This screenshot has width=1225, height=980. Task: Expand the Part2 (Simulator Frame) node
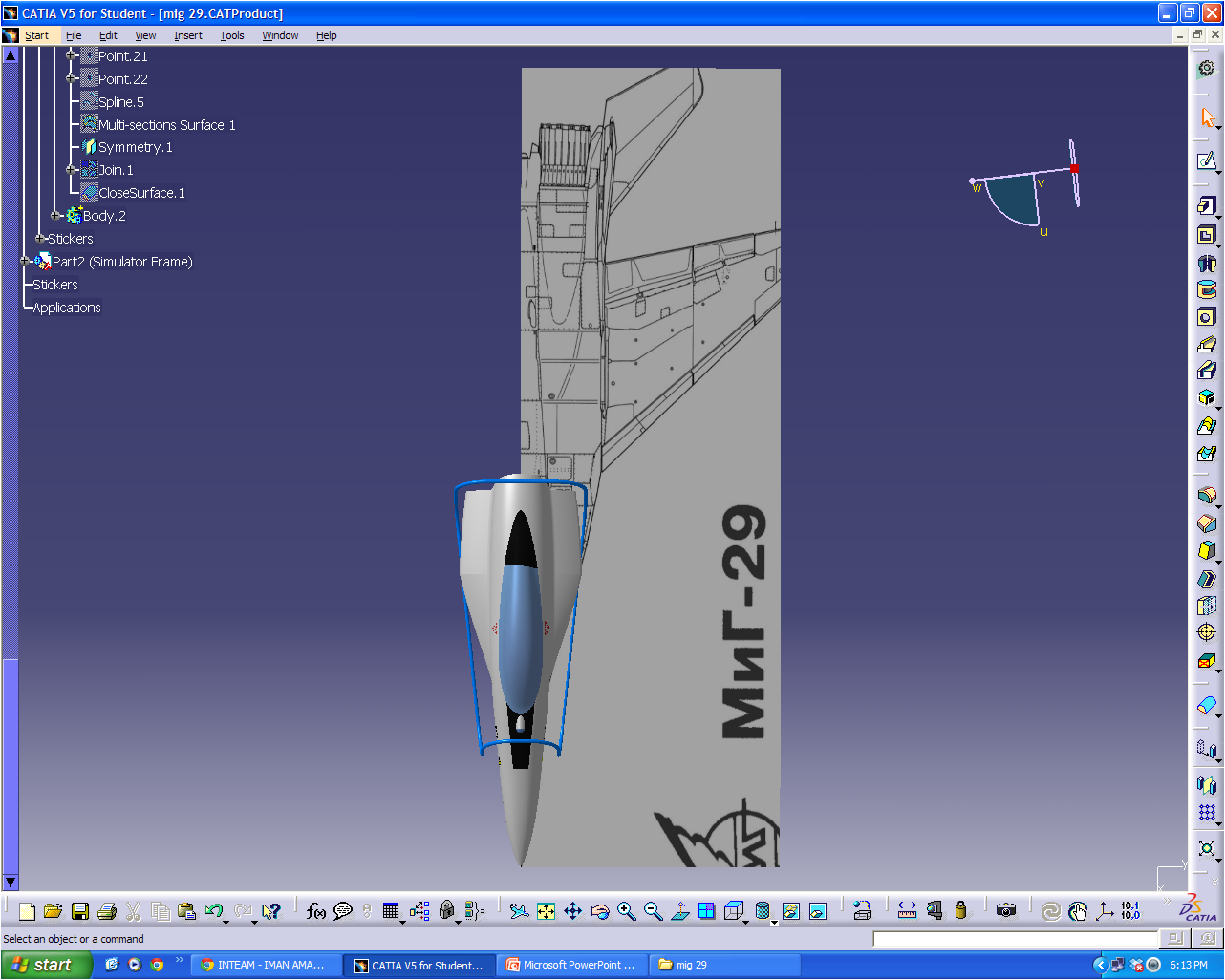pyautogui.click(x=26, y=261)
